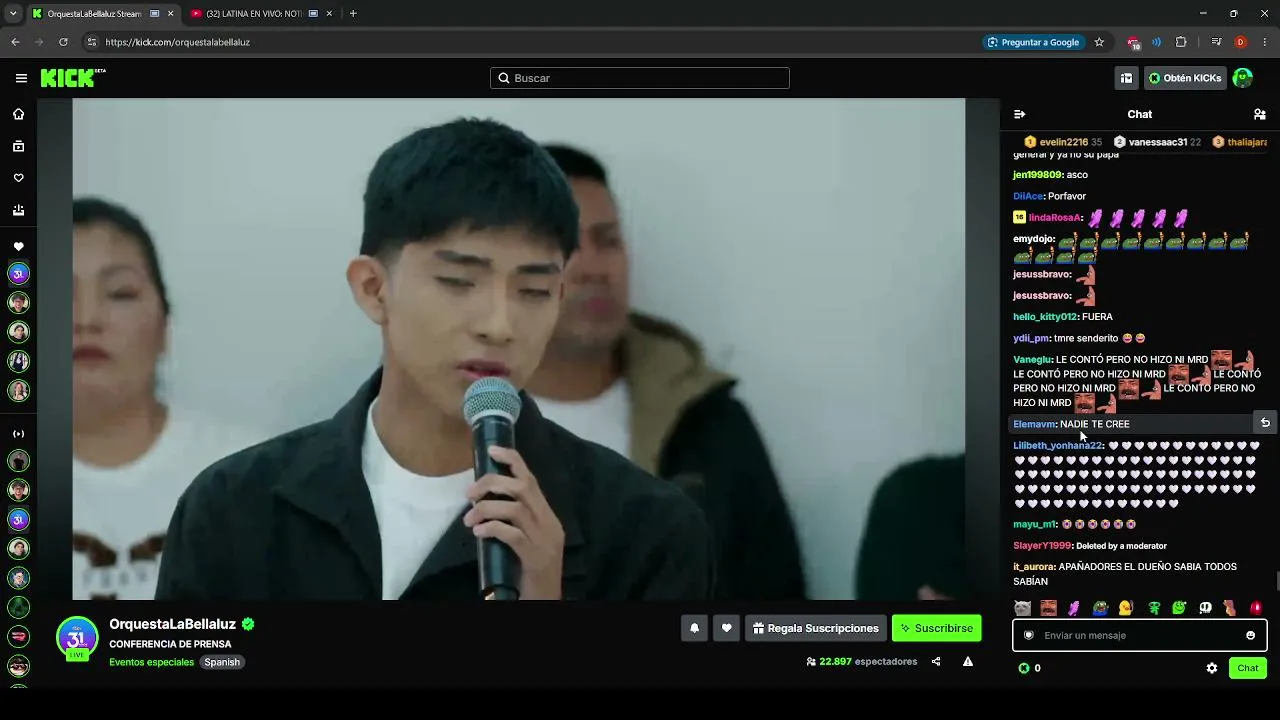Open chat settings gear
The width and height of the screenshot is (1280, 720).
coord(1212,668)
